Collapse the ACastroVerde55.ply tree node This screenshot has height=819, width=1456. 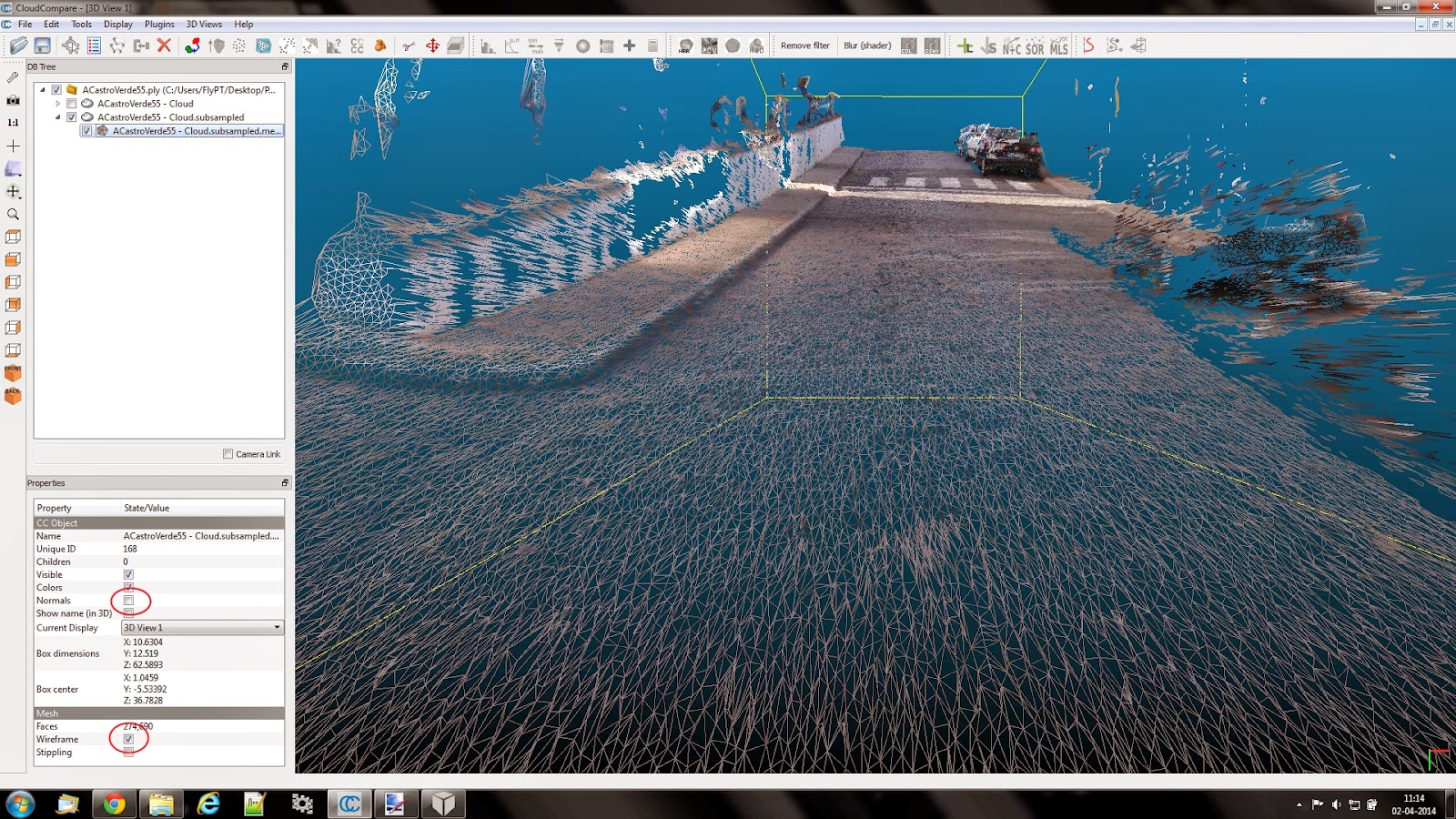tap(43, 90)
